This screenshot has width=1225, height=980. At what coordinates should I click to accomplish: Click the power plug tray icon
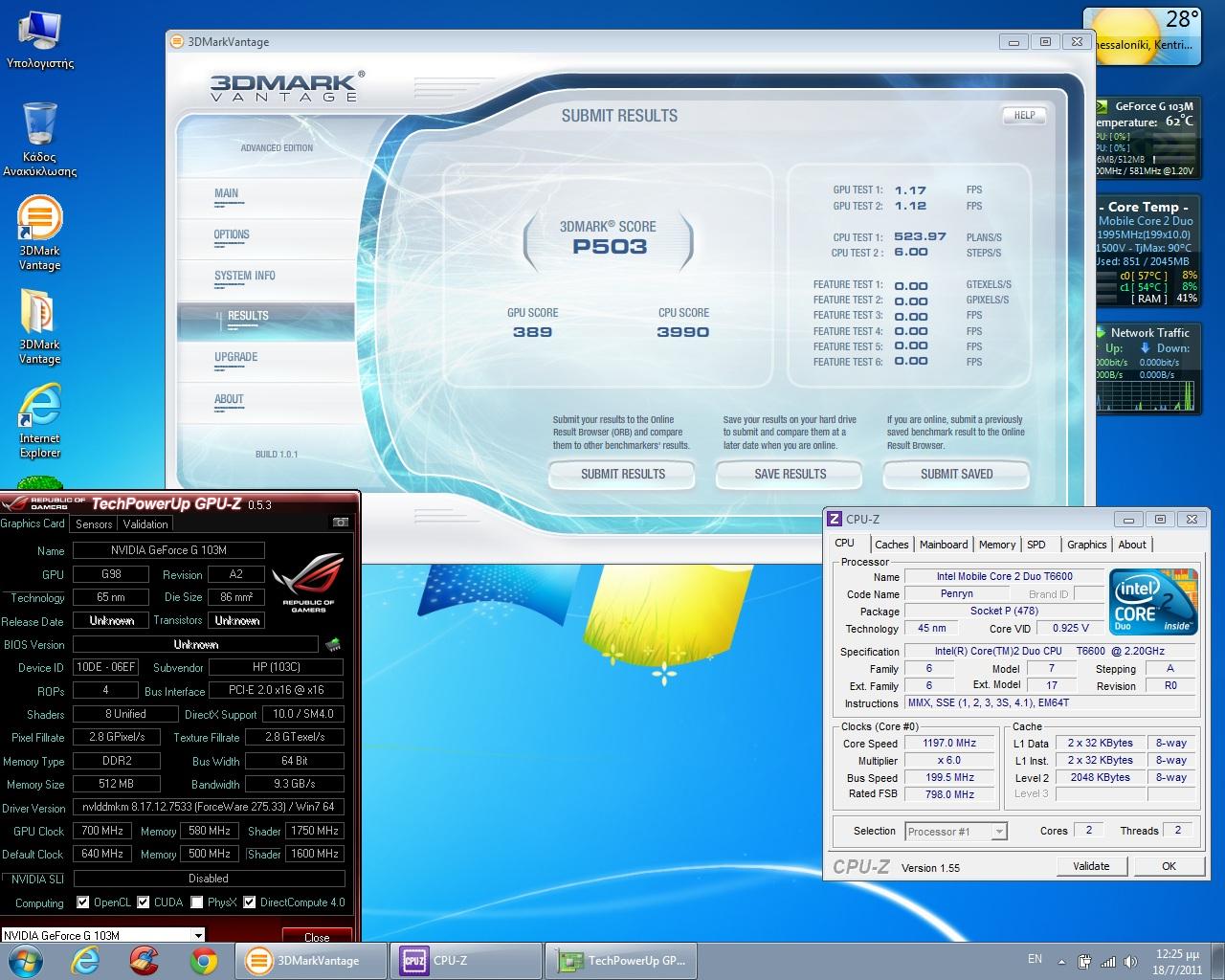coord(1084,961)
